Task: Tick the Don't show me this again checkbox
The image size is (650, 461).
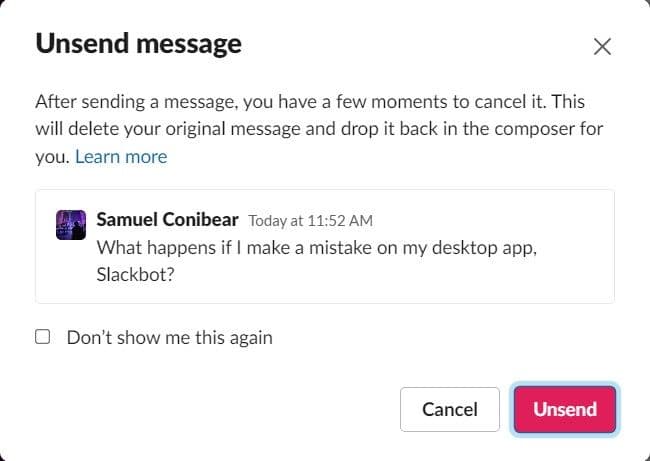Action: point(43,337)
